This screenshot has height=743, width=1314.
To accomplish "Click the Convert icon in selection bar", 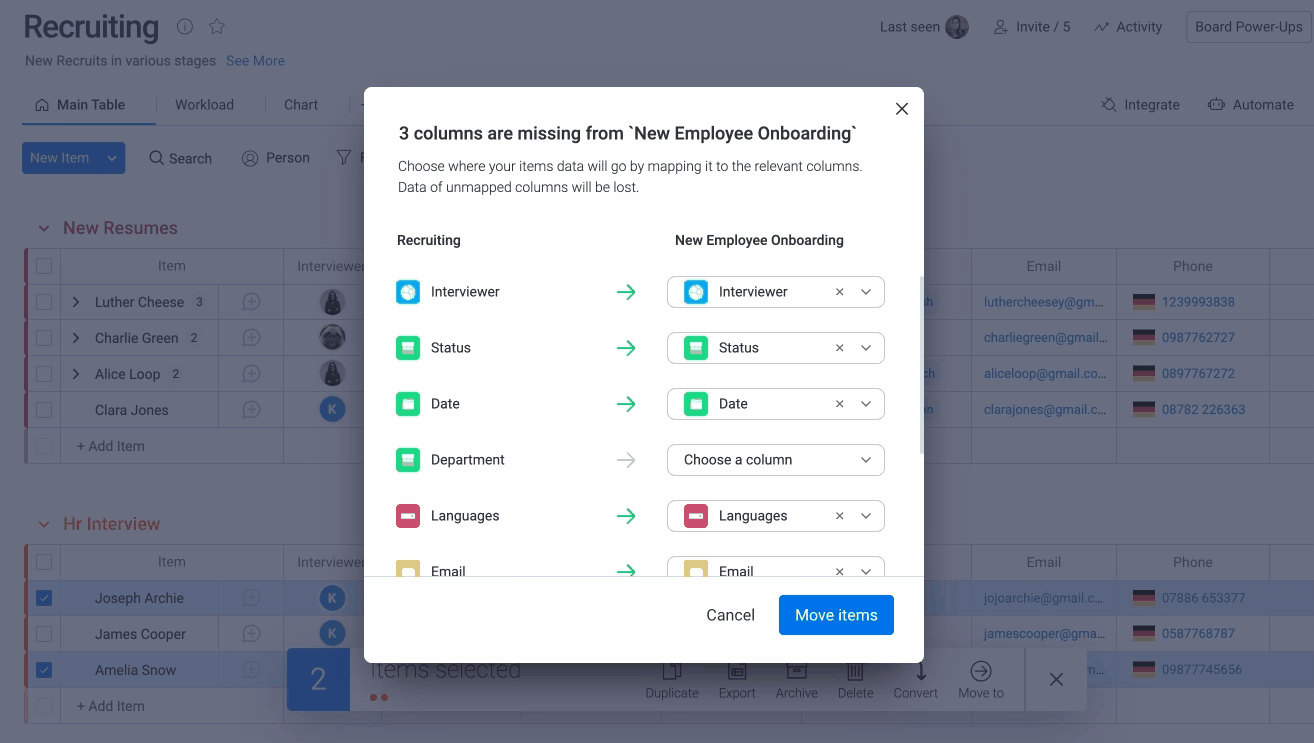I will point(920,672).
